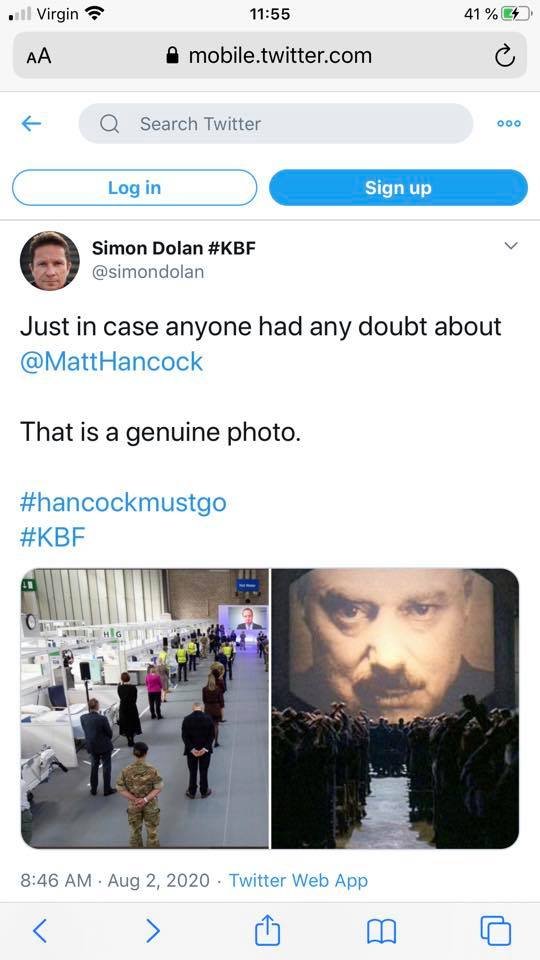Open Simon Dolan's profile picture
This screenshot has height=960, width=540.
pos(50,261)
